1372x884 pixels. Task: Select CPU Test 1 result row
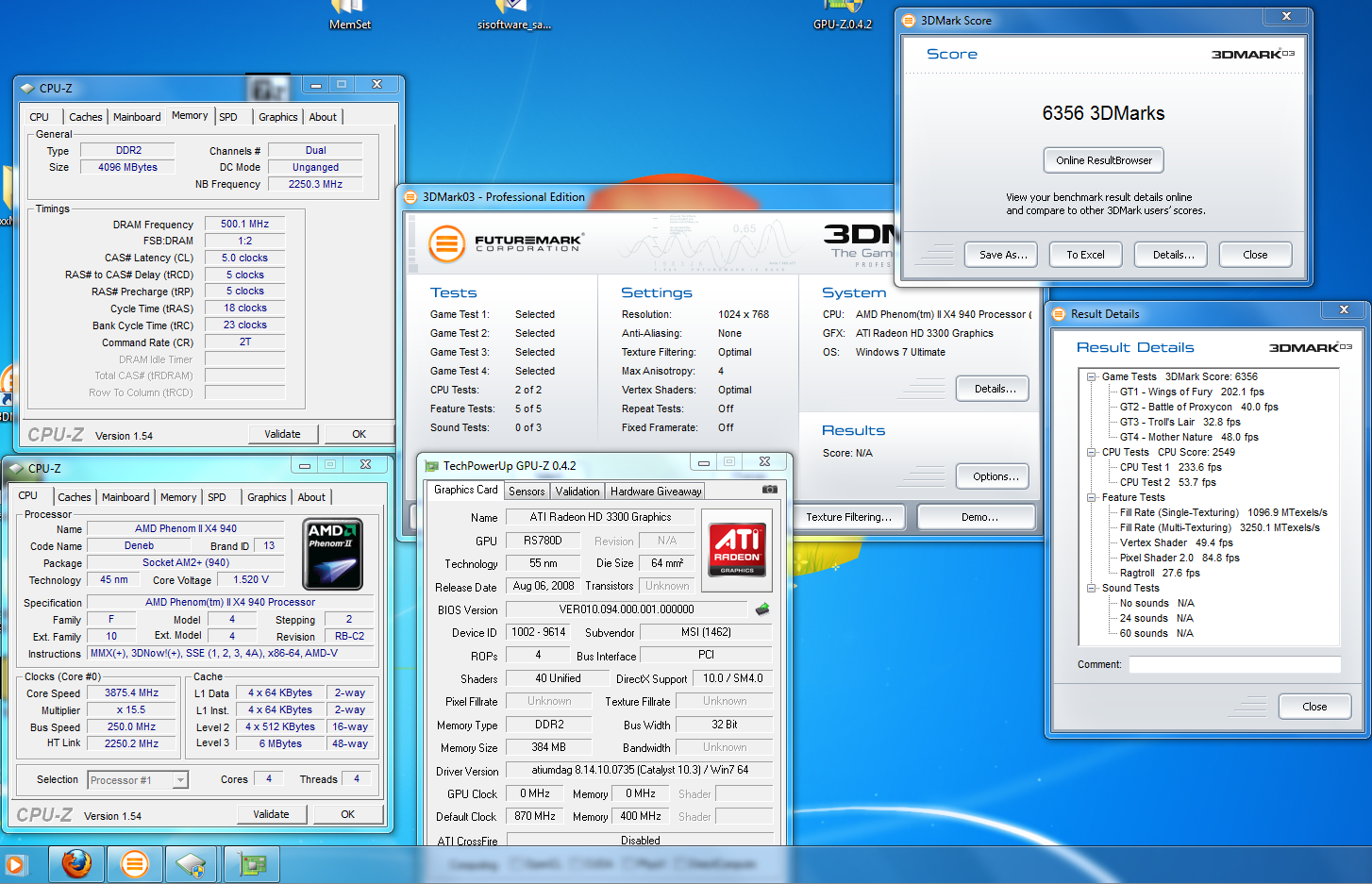[x=1170, y=467]
